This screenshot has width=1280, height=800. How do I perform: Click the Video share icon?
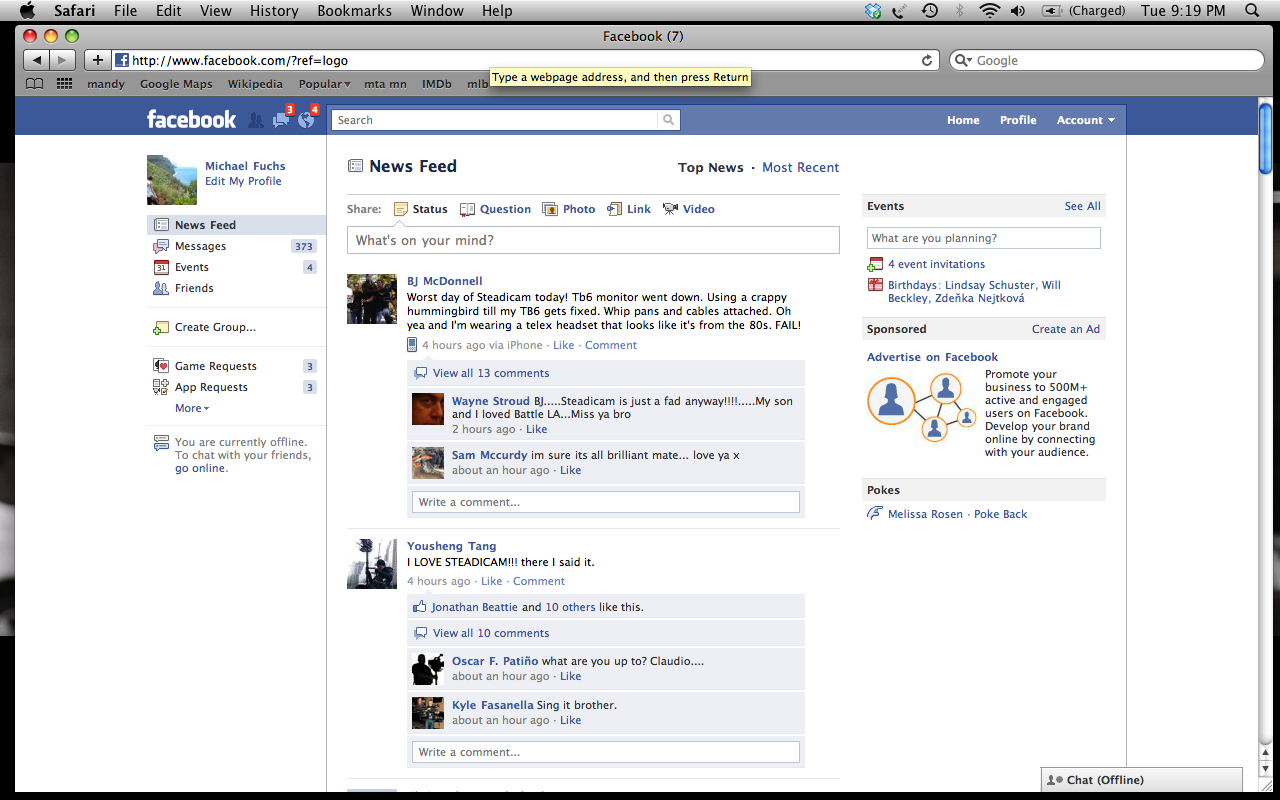coord(670,209)
